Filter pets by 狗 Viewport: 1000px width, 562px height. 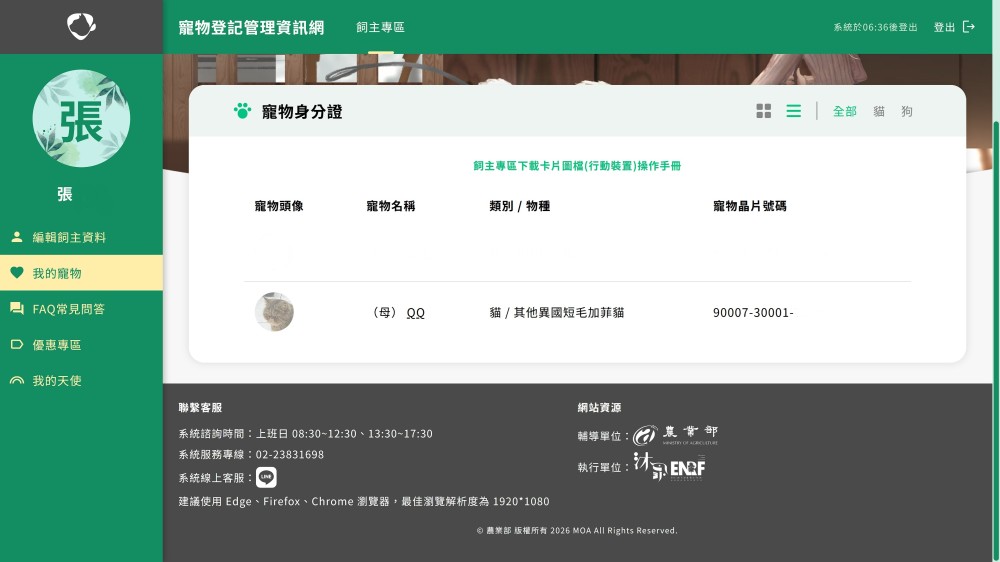[907, 112]
